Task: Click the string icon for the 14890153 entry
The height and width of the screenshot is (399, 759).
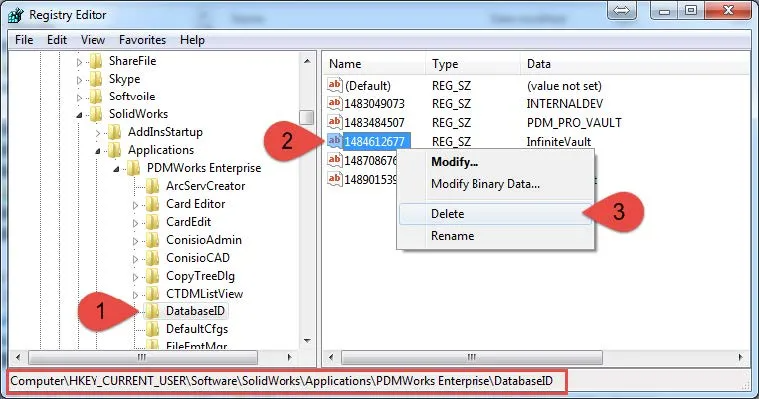Action: point(334,179)
